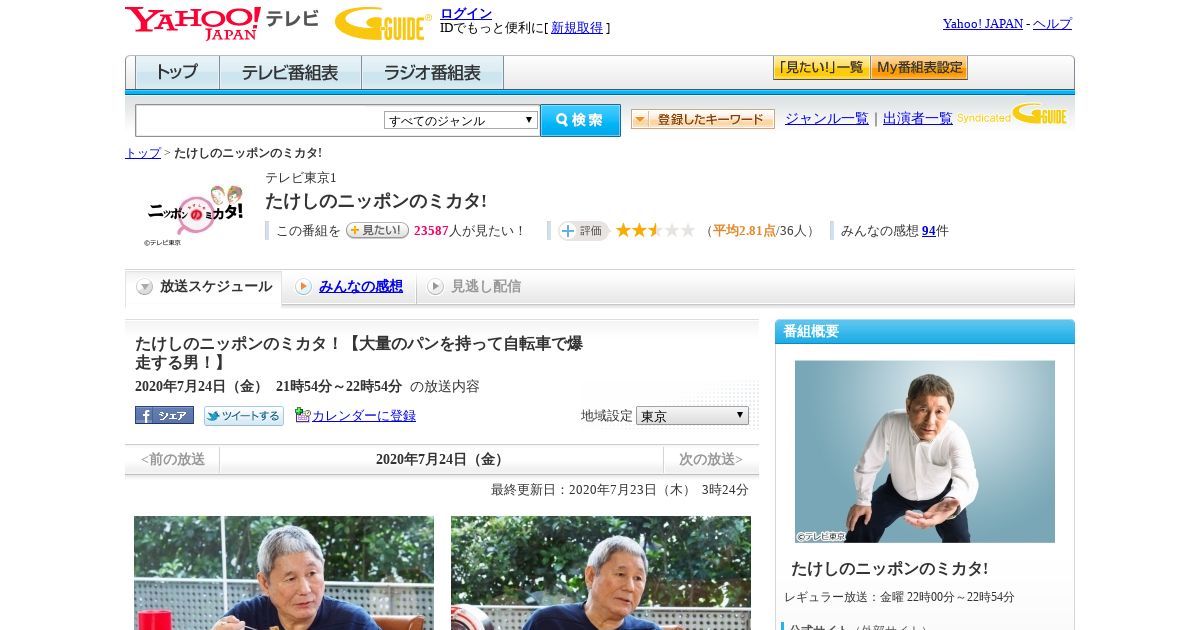Click the program title たけしのニッポンのミカタ! heading
The width and height of the screenshot is (1200, 630).
376,201
